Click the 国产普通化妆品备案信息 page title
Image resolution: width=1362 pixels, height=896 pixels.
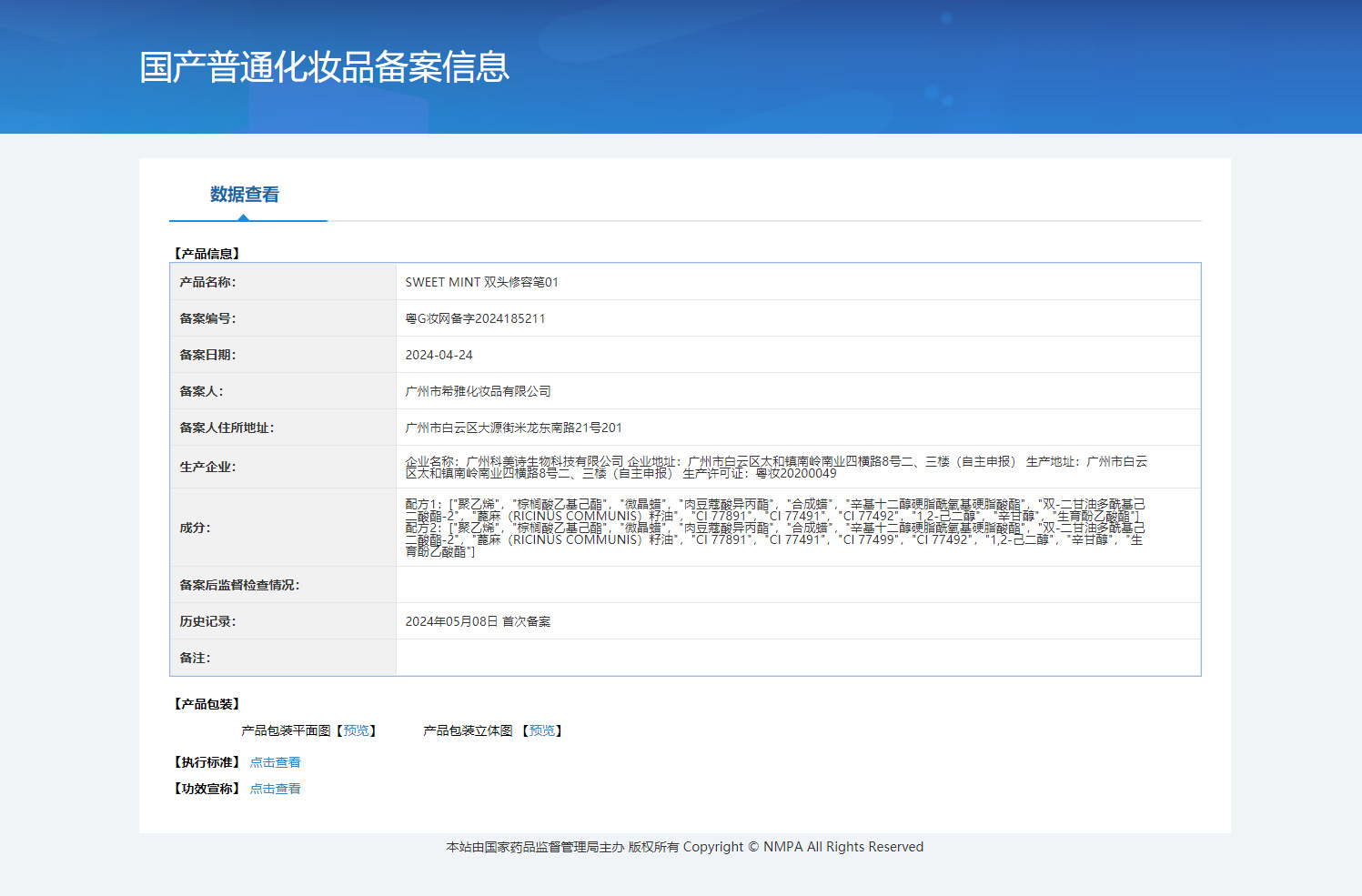pyautogui.click(x=324, y=67)
